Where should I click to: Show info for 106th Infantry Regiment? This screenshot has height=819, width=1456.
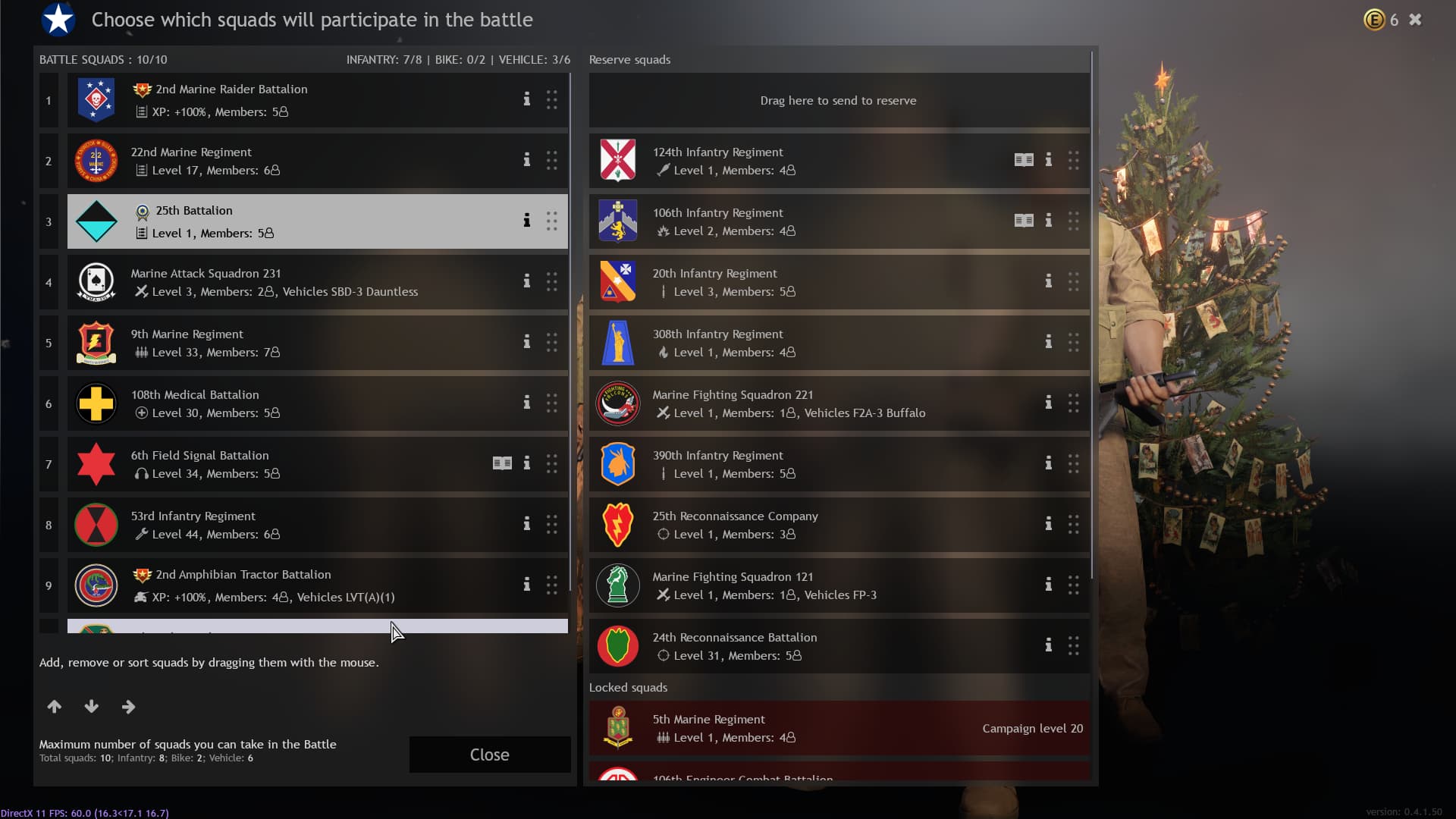(1048, 221)
